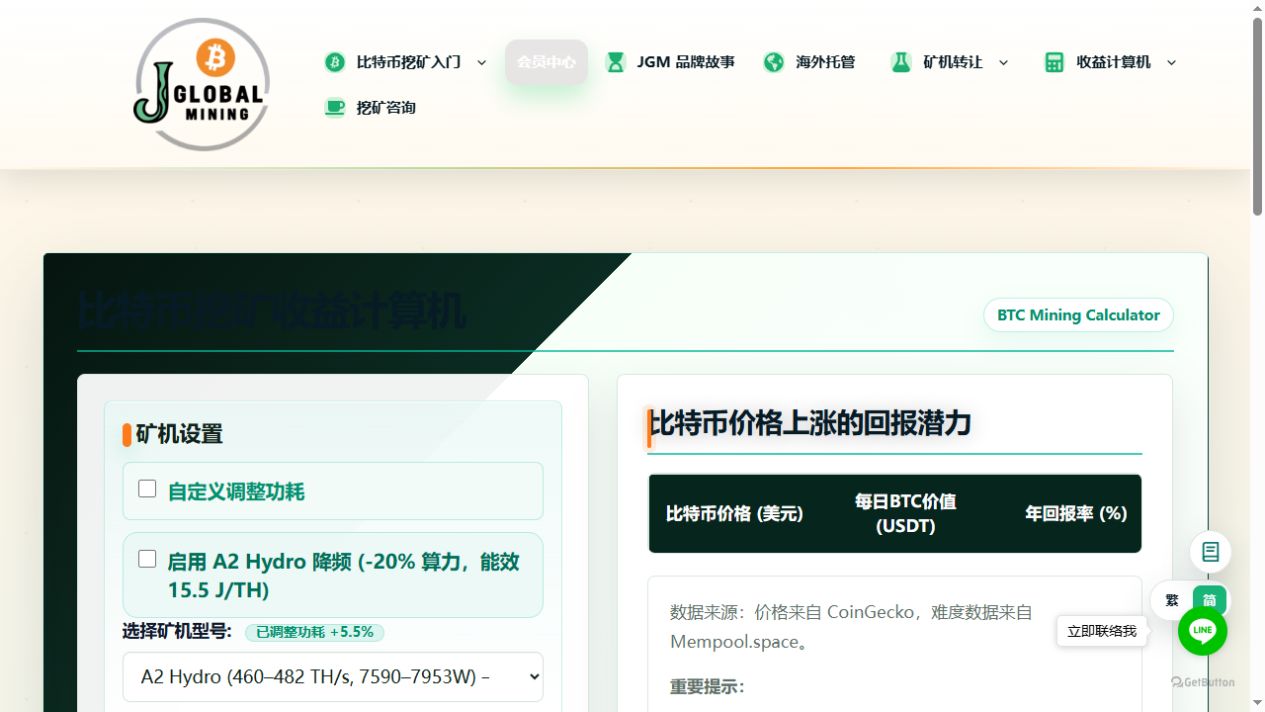1265x712 pixels.
Task: Click the flask icon beside 矿机转让
Action: coord(901,62)
